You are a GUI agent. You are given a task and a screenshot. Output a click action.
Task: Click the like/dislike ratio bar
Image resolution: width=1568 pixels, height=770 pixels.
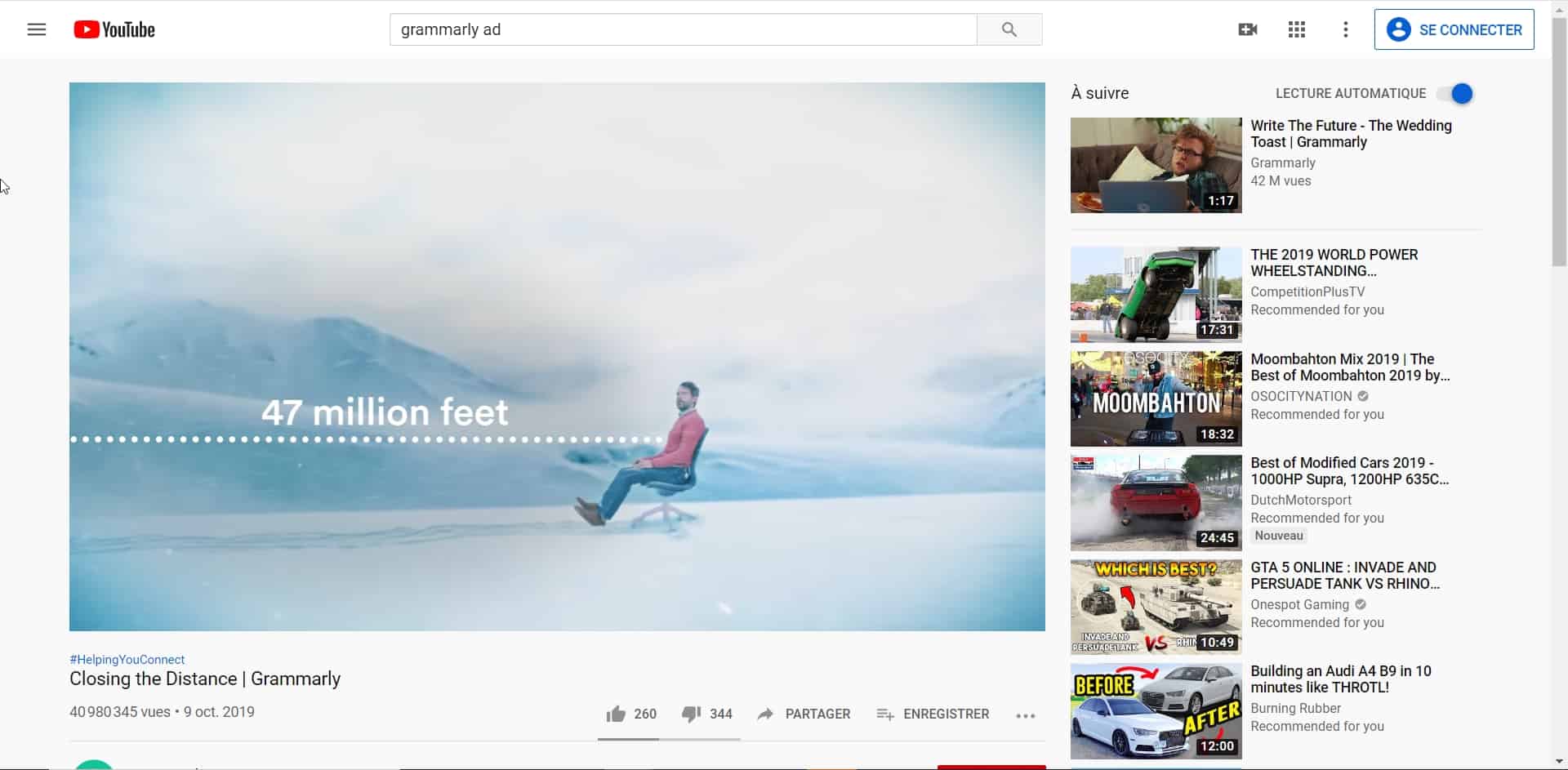click(x=669, y=739)
